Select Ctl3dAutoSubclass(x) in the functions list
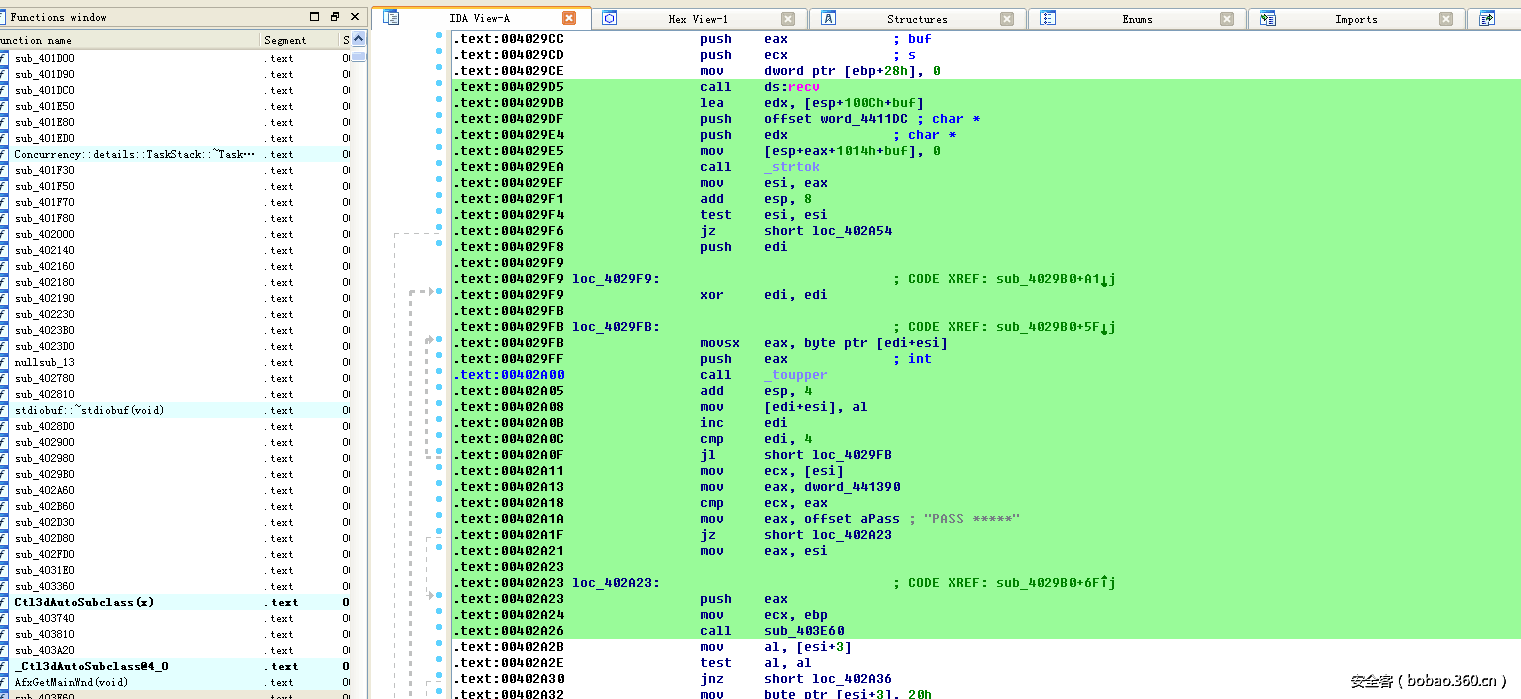The height and width of the screenshot is (699, 1521). 84,602
